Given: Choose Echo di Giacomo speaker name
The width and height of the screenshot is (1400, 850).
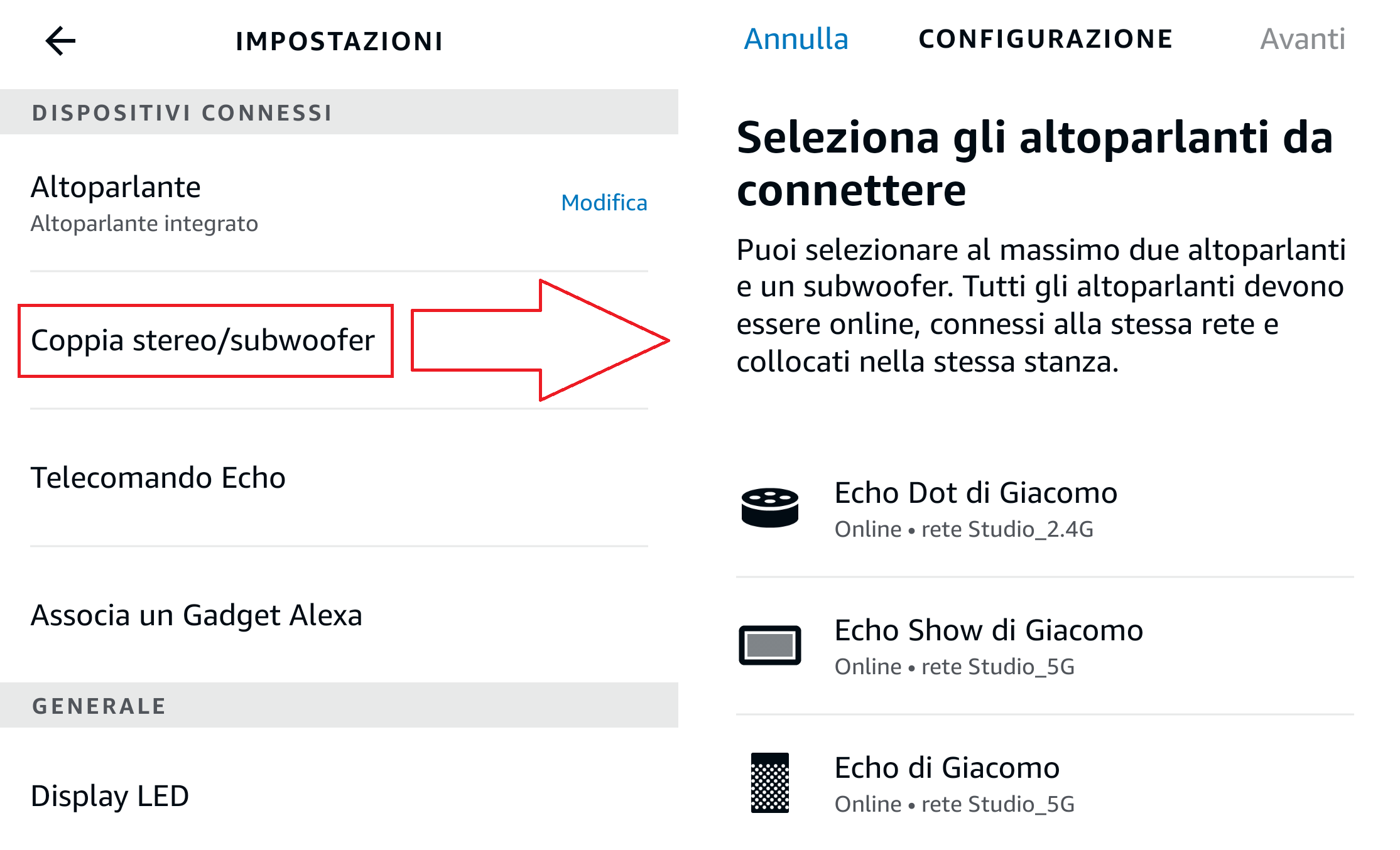Looking at the screenshot, I should [947, 768].
